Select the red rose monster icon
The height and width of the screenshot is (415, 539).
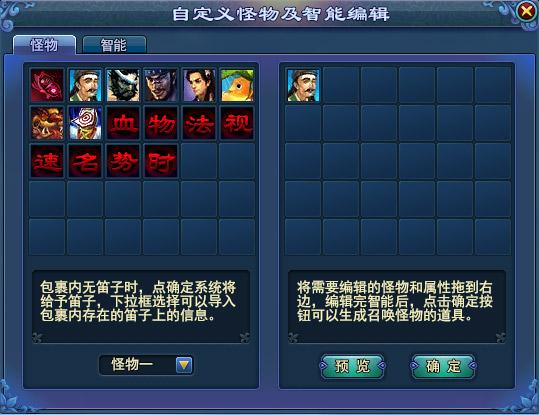pyautogui.click(x=47, y=85)
